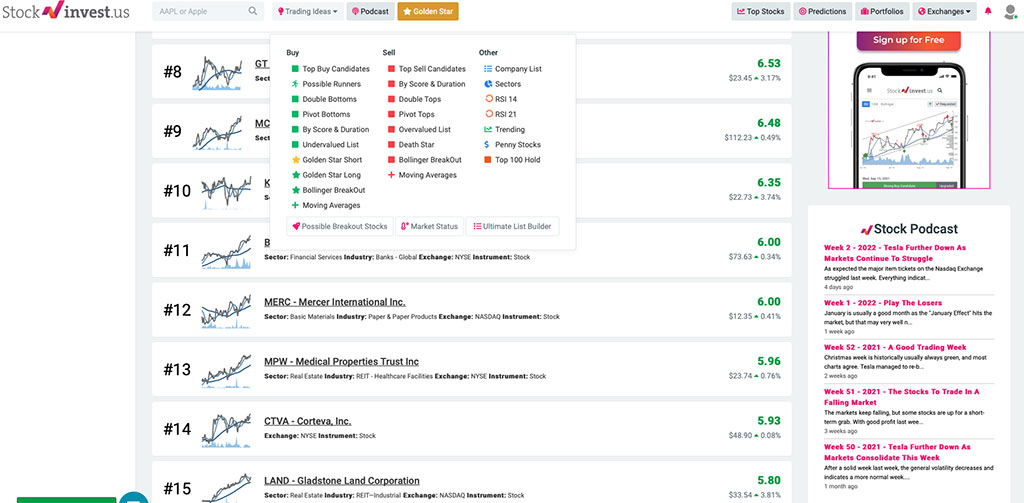Expand the Trading Ideas dropdown

click(x=307, y=12)
